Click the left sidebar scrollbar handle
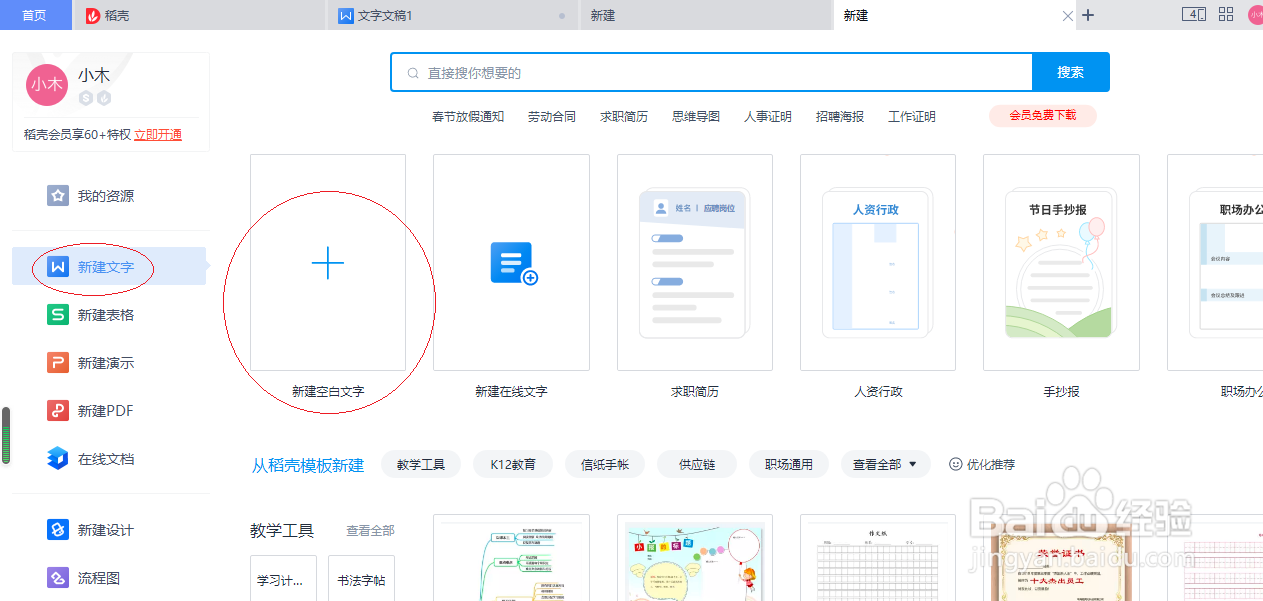Viewport: 1263px width, 601px height. coord(5,435)
